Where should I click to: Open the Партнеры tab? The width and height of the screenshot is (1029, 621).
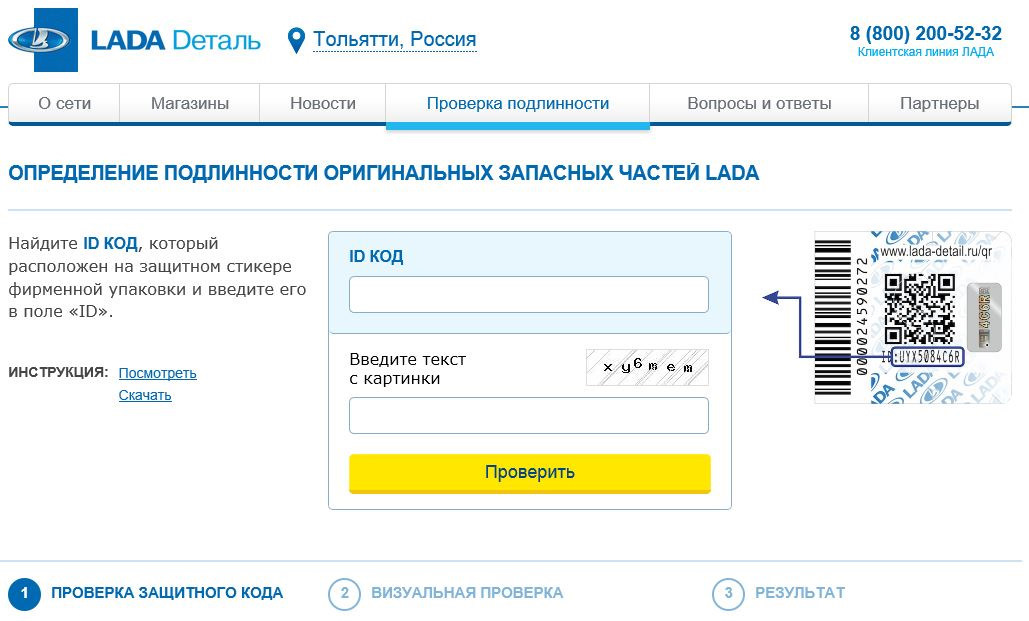point(939,103)
